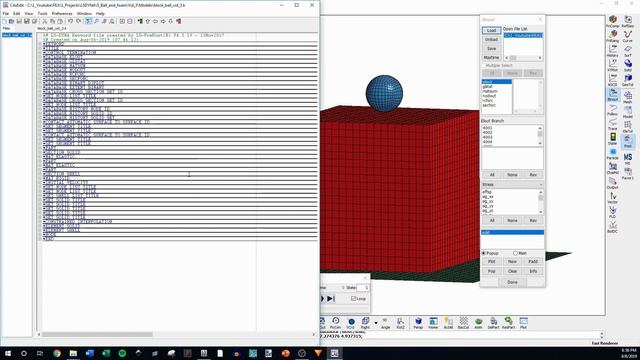Open the Particle tool icon
Screen dimensions: 640x360
[x=613, y=153]
